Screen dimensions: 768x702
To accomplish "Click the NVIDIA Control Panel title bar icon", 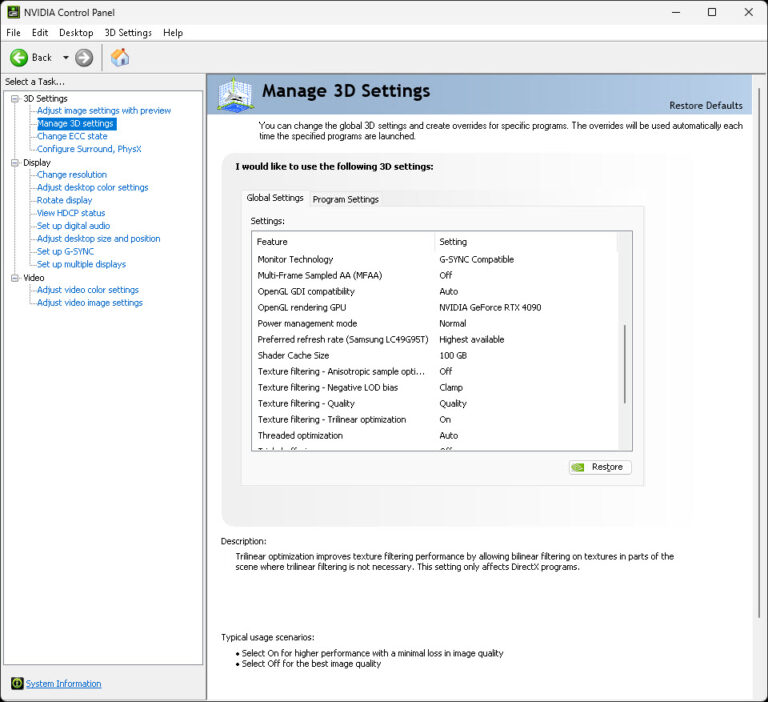I will (x=12, y=12).
